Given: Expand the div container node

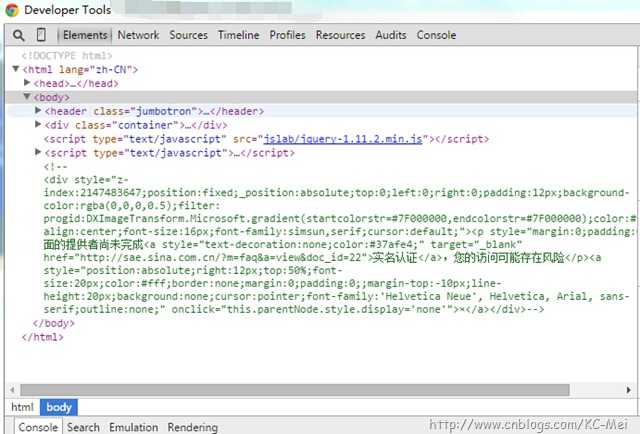Looking at the screenshot, I should (x=38, y=124).
